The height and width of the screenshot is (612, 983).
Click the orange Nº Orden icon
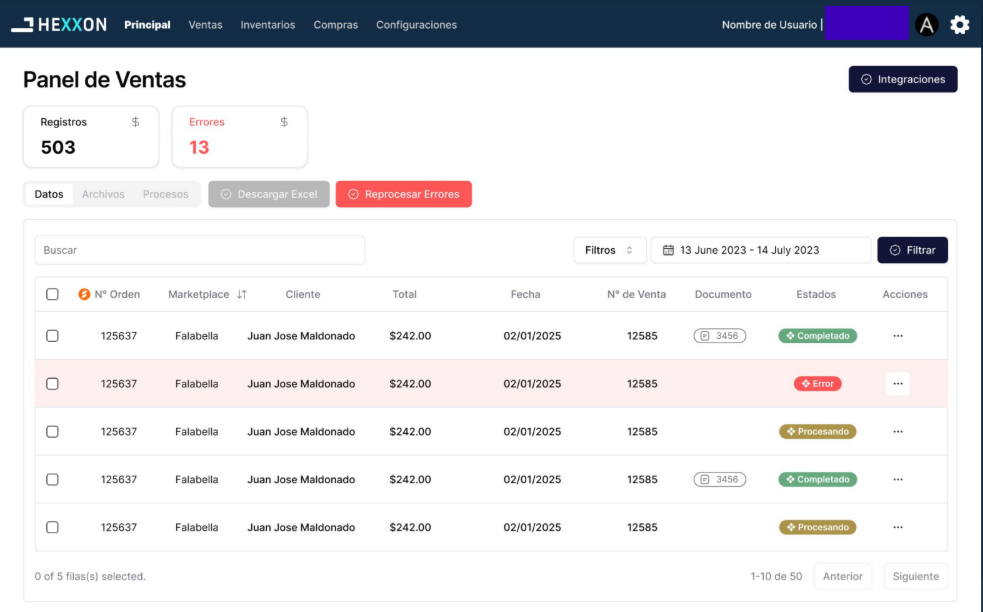click(84, 295)
